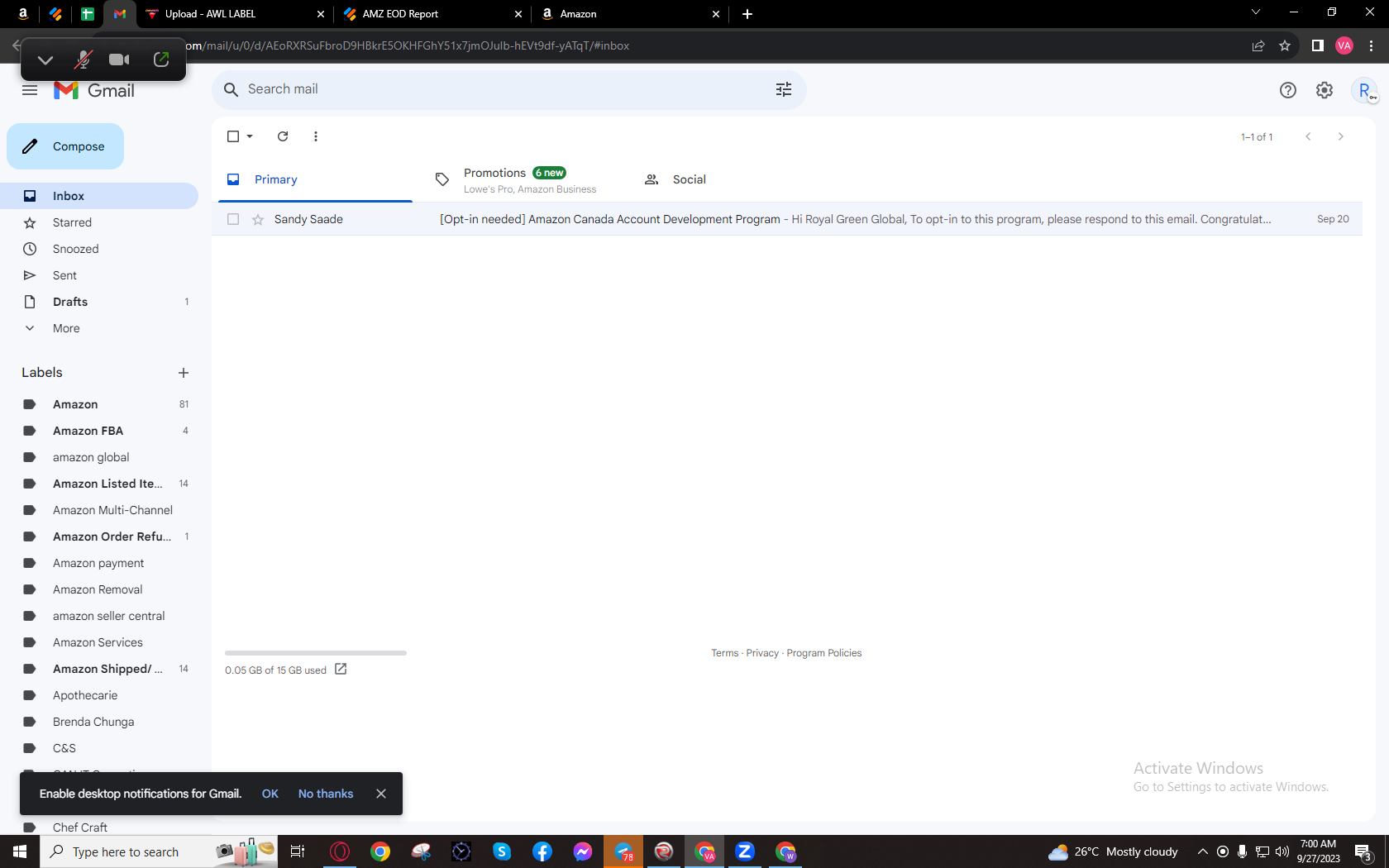This screenshot has height=868, width=1389.
Task: Expand the More folders list
Action: pos(99,328)
